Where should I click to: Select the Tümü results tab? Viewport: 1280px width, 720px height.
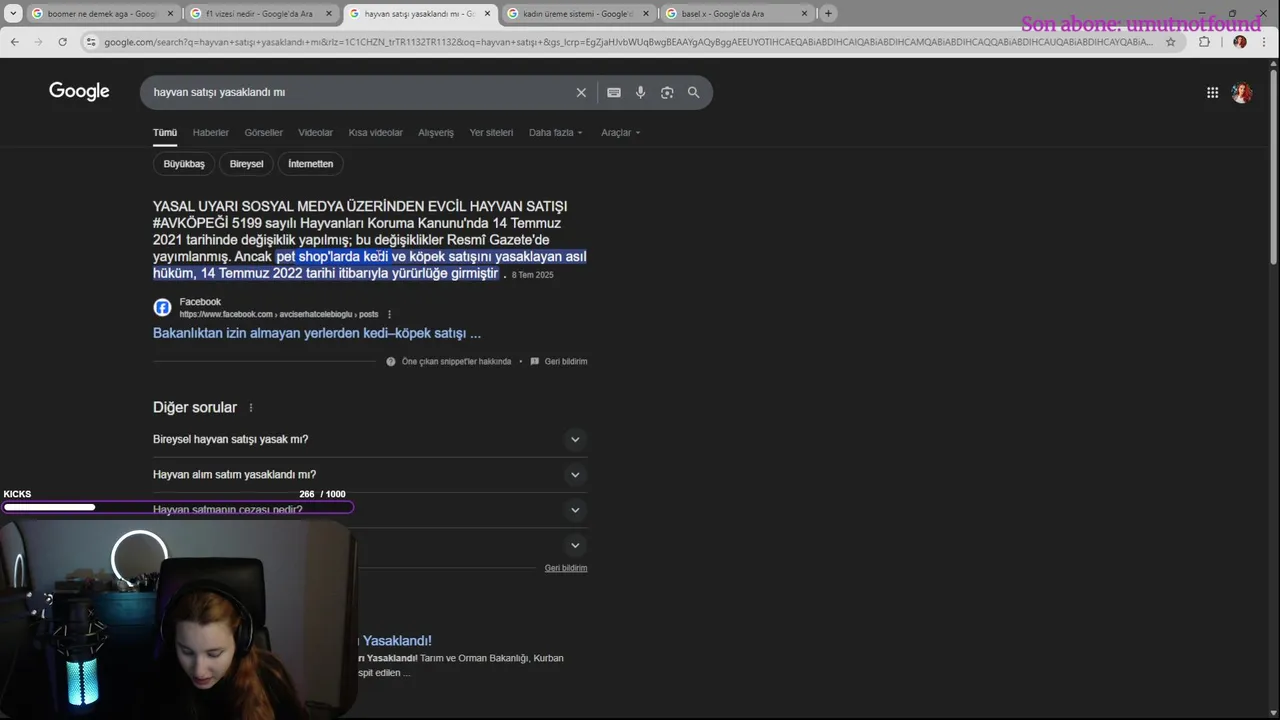click(x=165, y=132)
